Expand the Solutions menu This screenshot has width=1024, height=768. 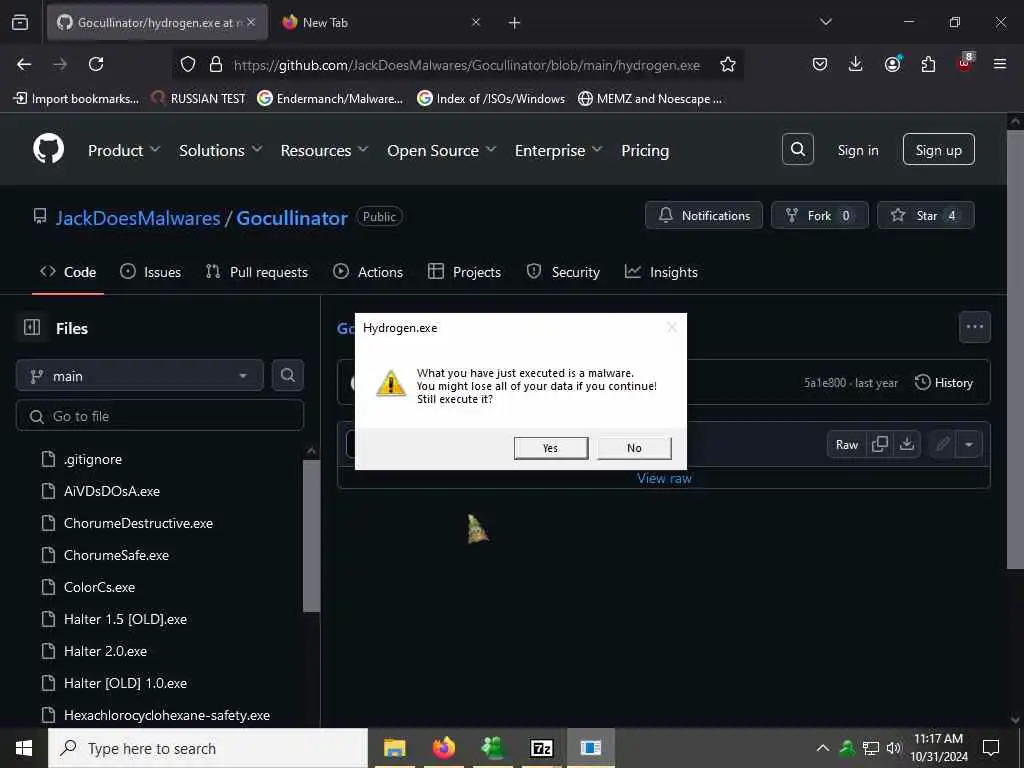click(221, 151)
